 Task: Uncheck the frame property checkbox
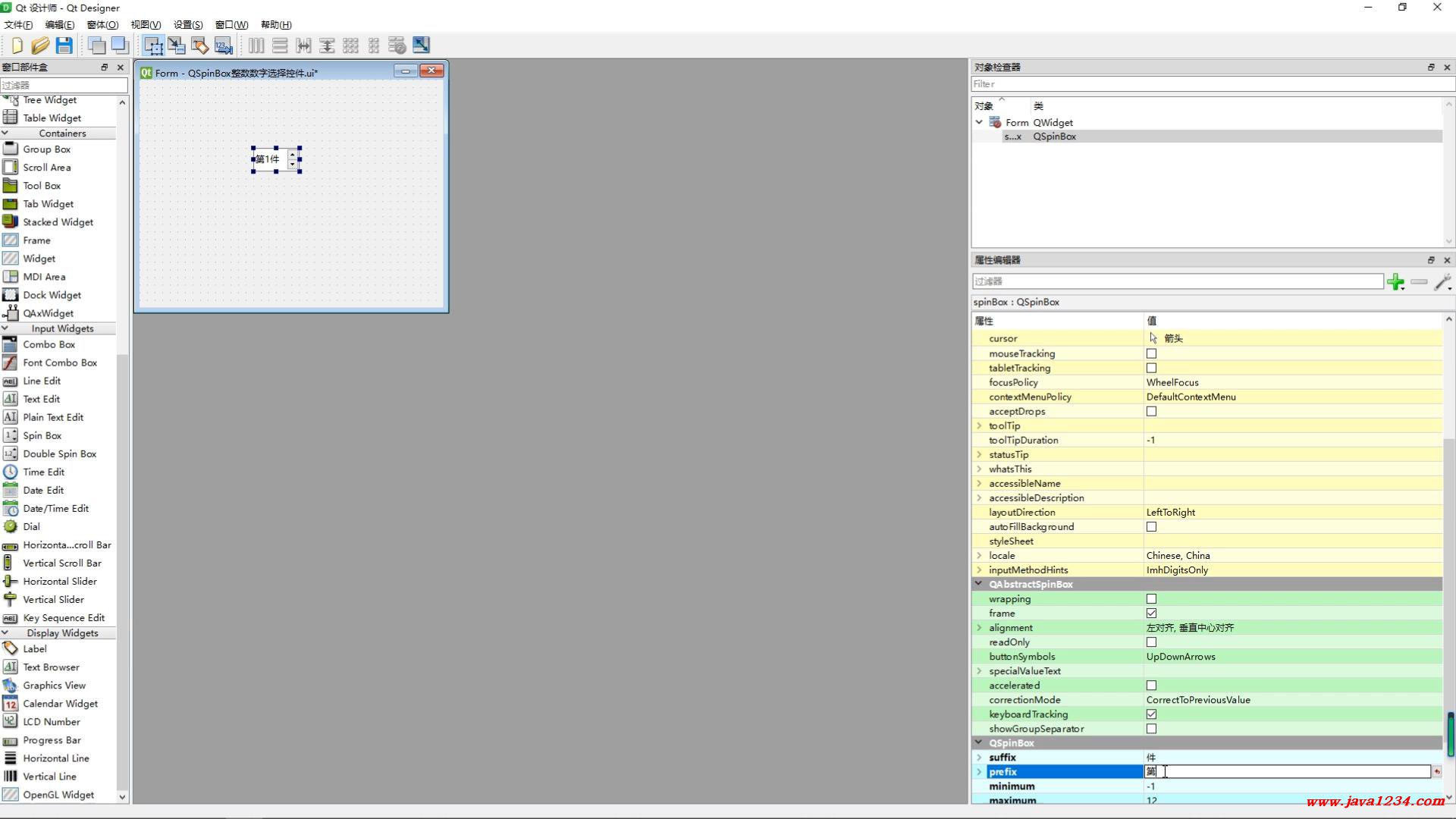click(1151, 613)
